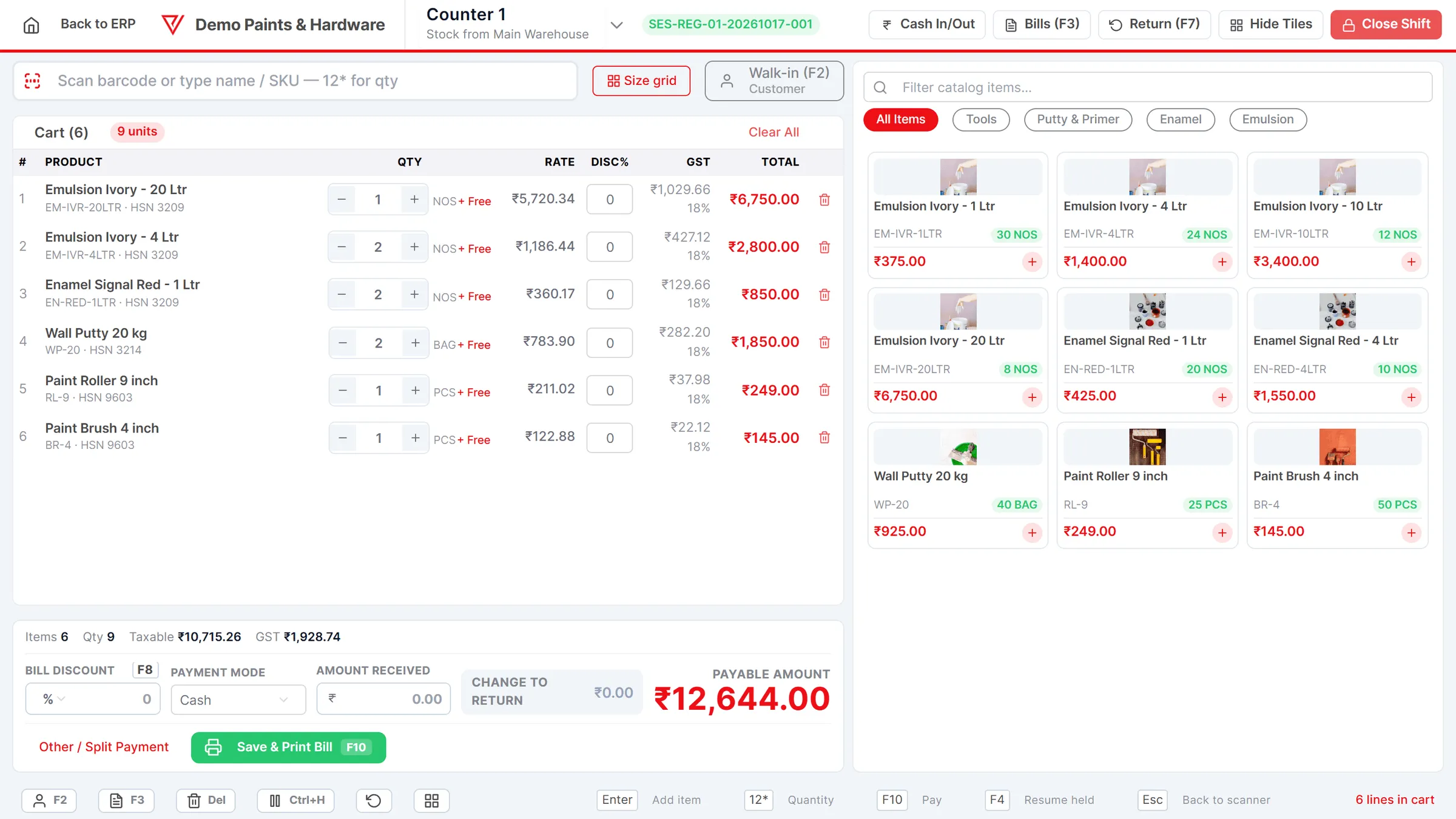
Task: Click the Filter catalog items search box
Action: click(1148, 87)
